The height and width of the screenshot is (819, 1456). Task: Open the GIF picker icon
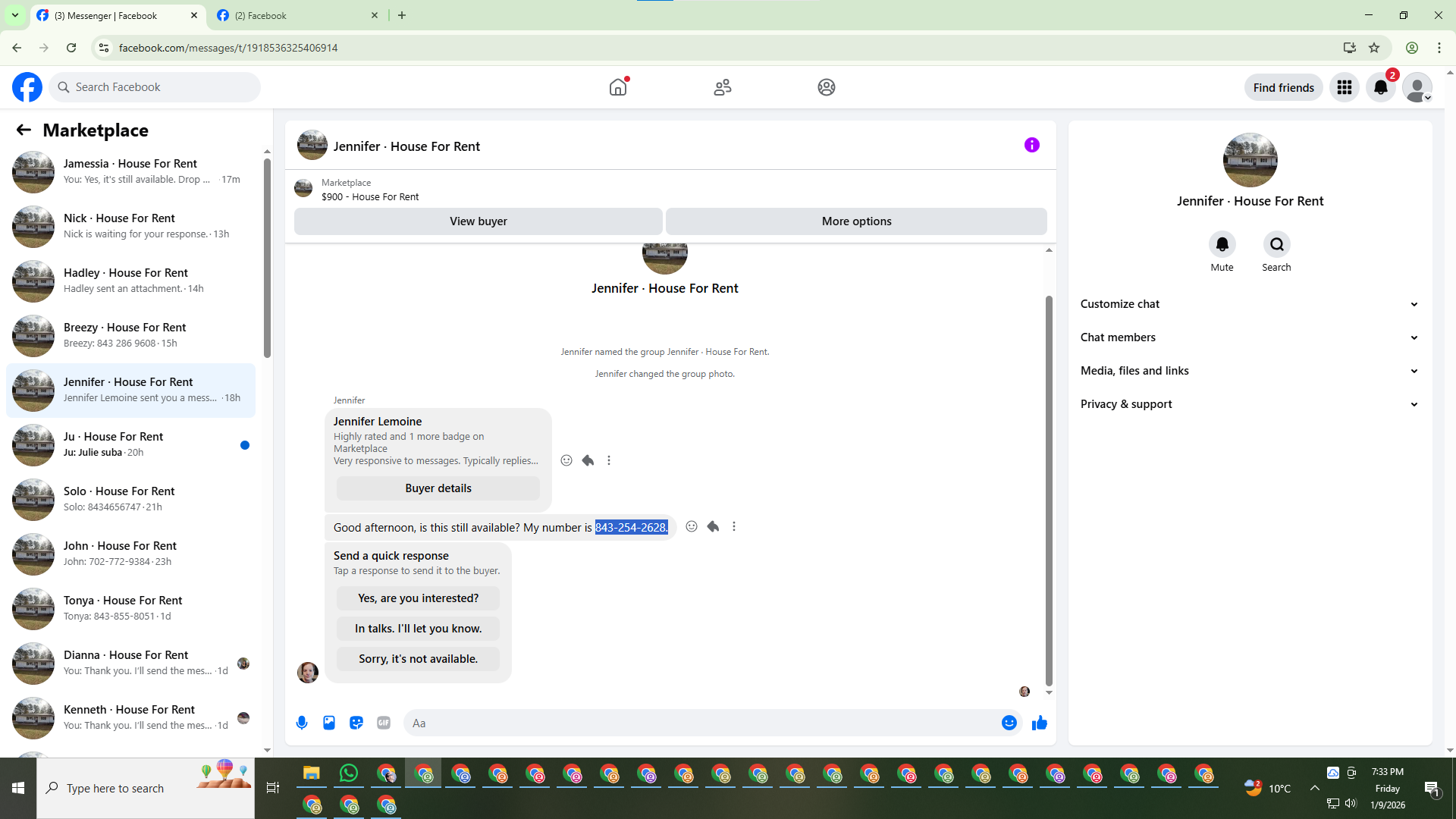(384, 723)
